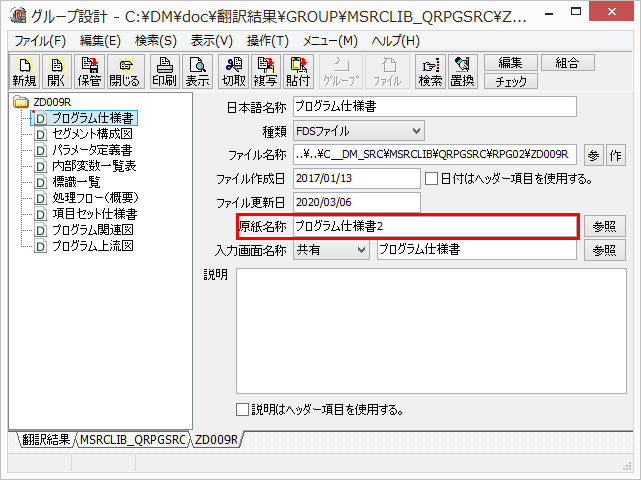Click document icon beside 項目セット仕様書
Image resolution: width=641 pixels, height=480 pixels.
click(40, 214)
